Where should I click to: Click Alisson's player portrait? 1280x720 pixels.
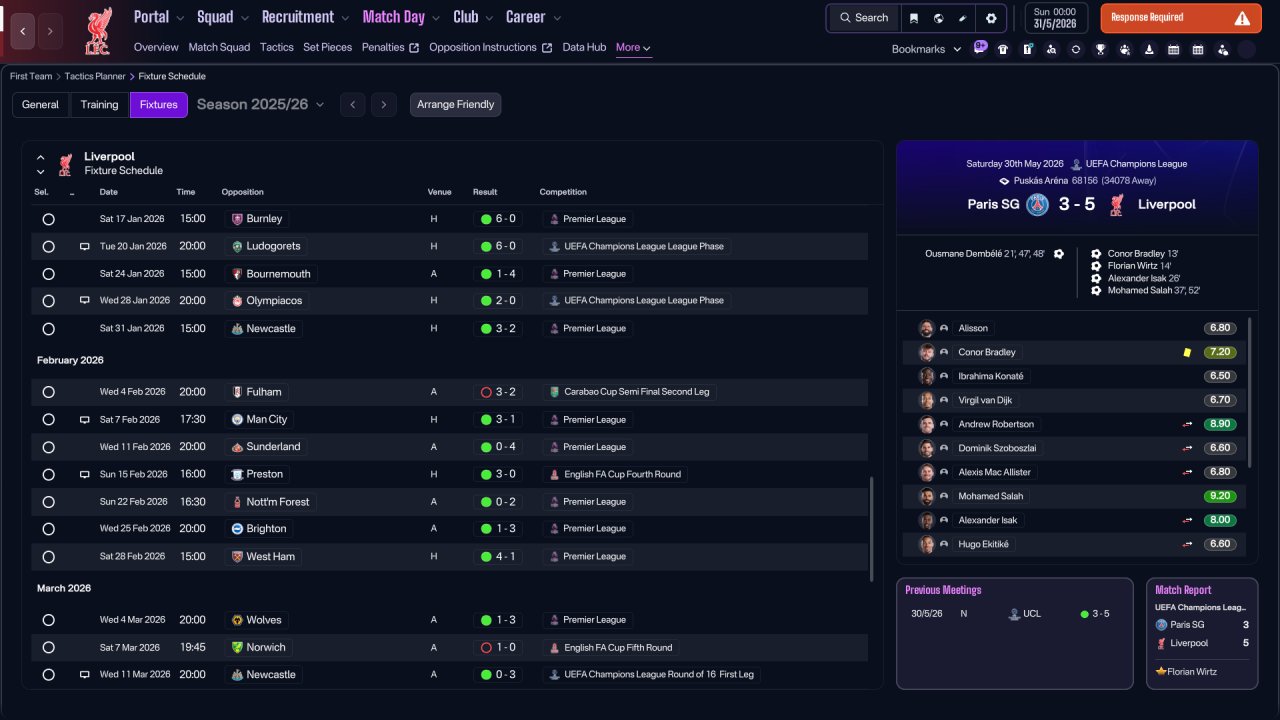coord(927,328)
